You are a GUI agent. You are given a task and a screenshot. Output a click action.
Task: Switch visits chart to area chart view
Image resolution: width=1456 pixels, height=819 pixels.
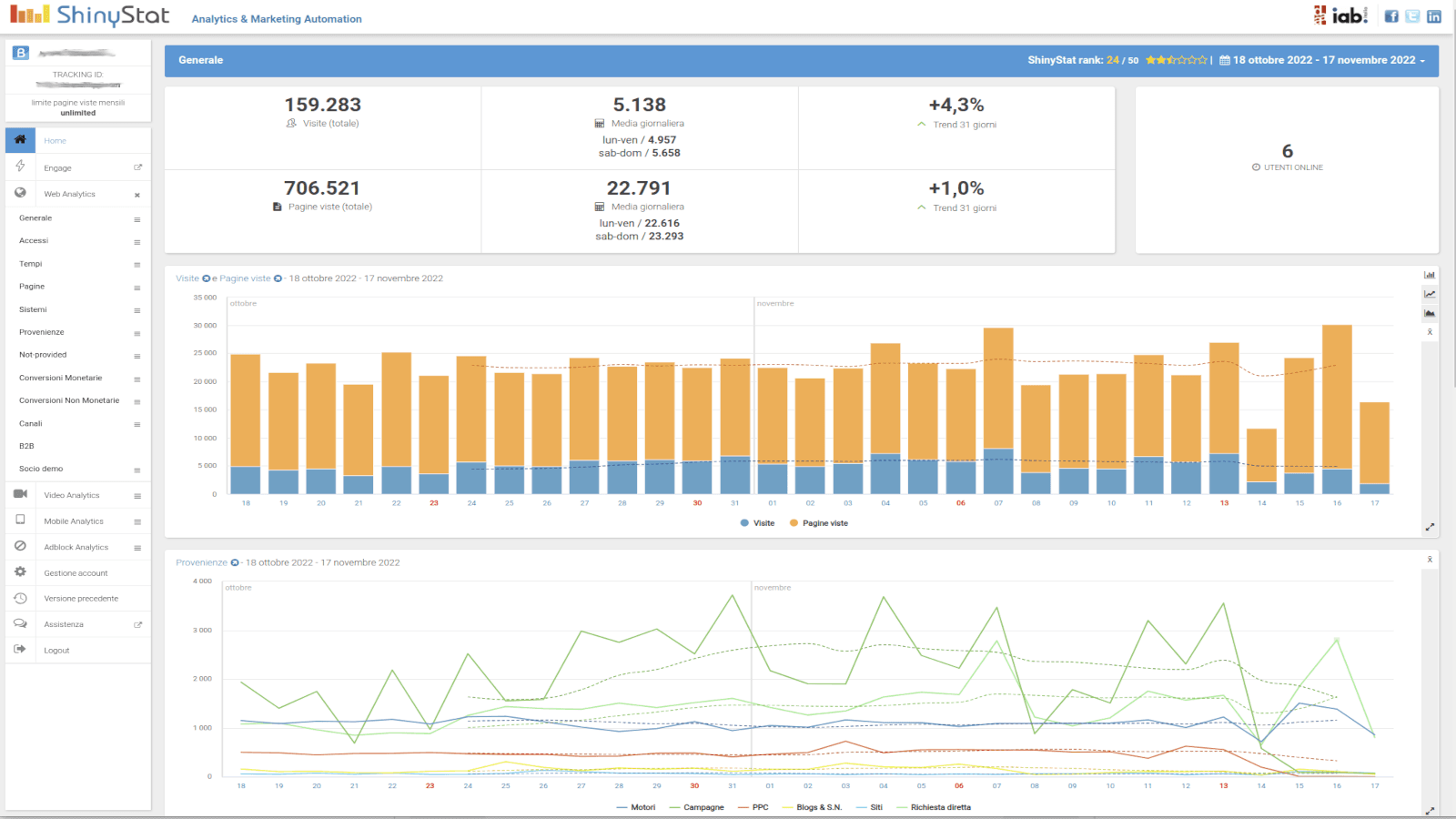pos(1430,313)
